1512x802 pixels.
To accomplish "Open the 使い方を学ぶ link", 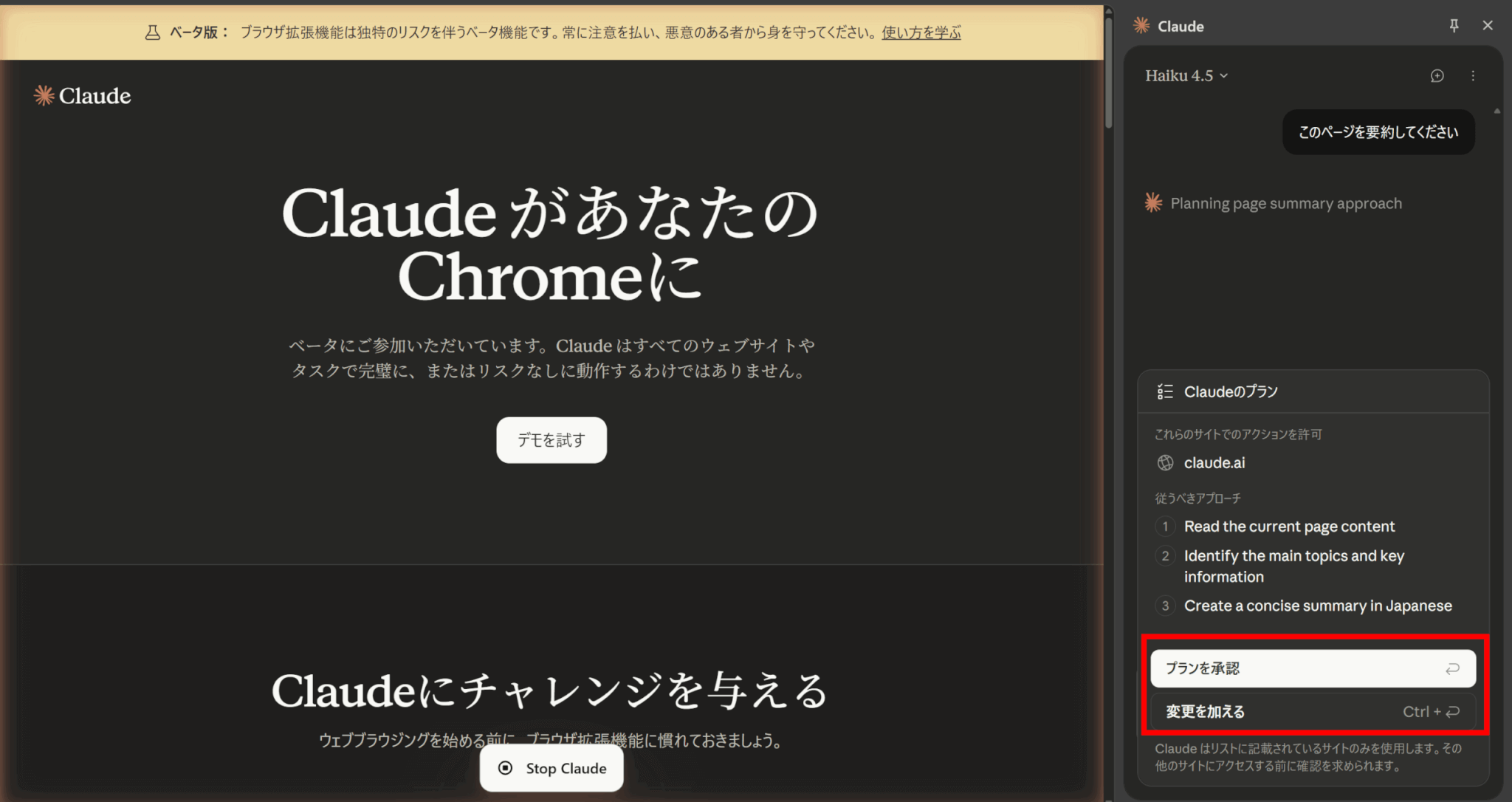I will 921,32.
